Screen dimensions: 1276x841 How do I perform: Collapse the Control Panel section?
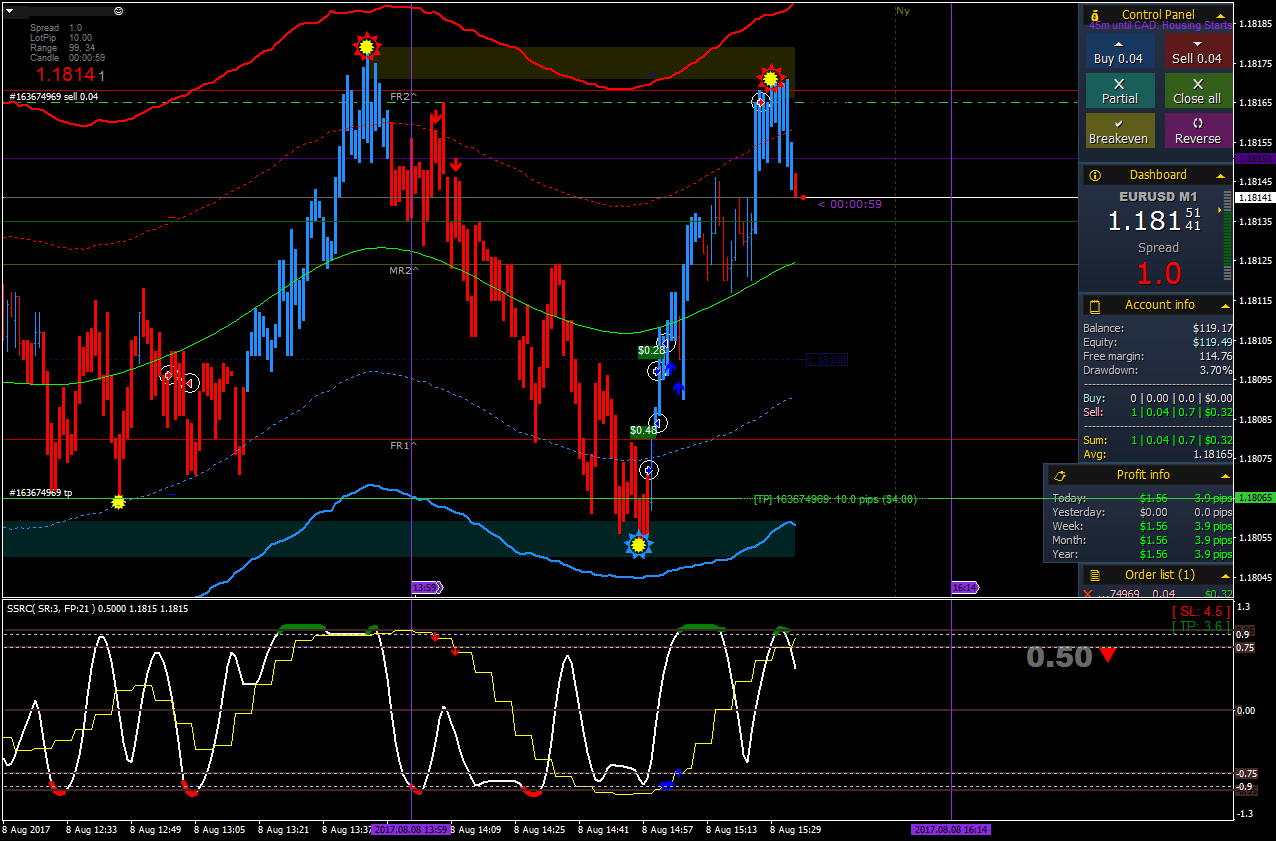coord(1221,15)
